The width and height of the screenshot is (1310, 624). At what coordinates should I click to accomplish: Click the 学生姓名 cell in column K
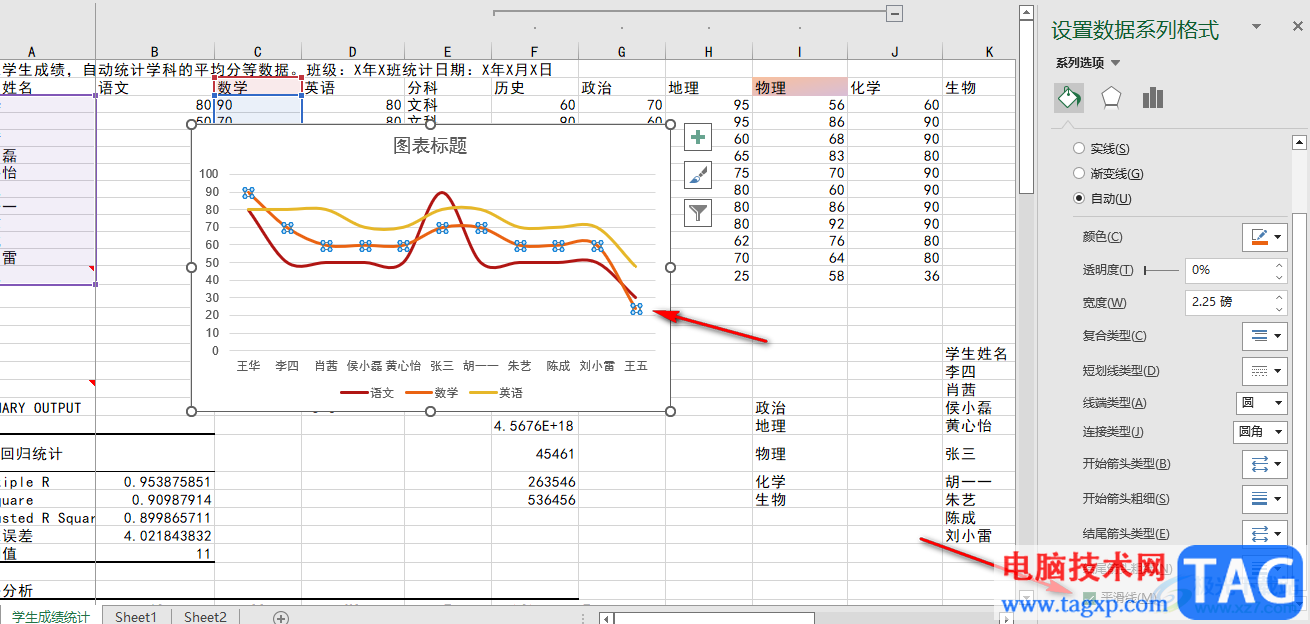(x=978, y=354)
